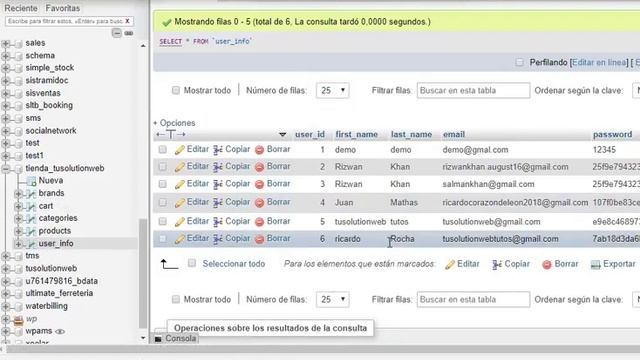Click the horizontal scrollbar at the bottom
The width and height of the screenshot is (640, 360).
[x=322, y=349]
